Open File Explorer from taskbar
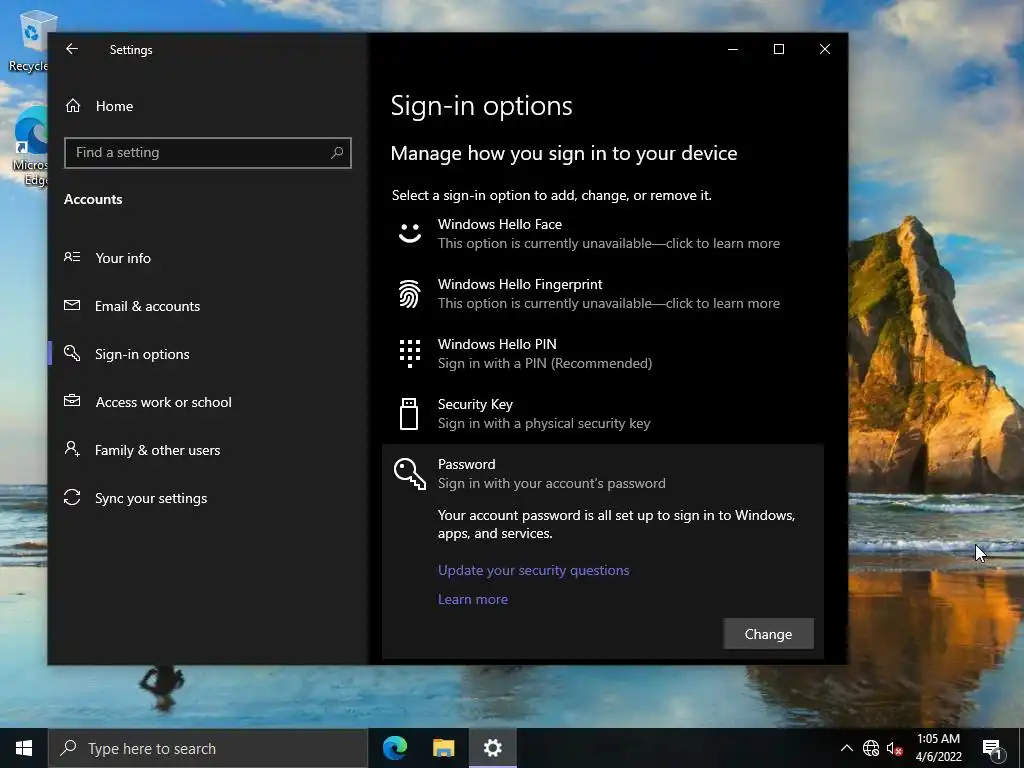This screenshot has width=1024, height=768. [443, 748]
